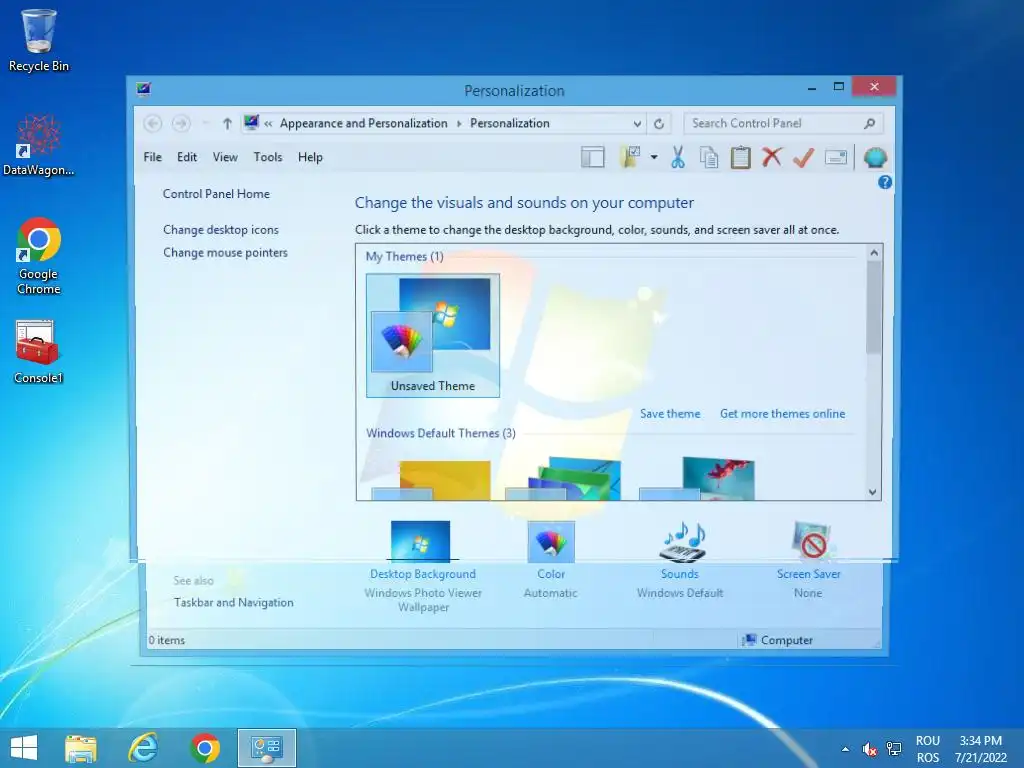The image size is (1024, 768).
Task: Click the folder options toolbar icon
Action: [630, 157]
